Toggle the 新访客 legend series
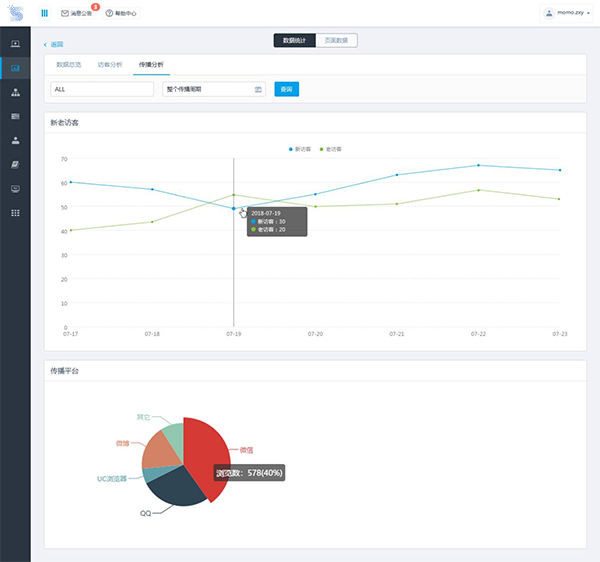The height and width of the screenshot is (562, 600). [300, 149]
